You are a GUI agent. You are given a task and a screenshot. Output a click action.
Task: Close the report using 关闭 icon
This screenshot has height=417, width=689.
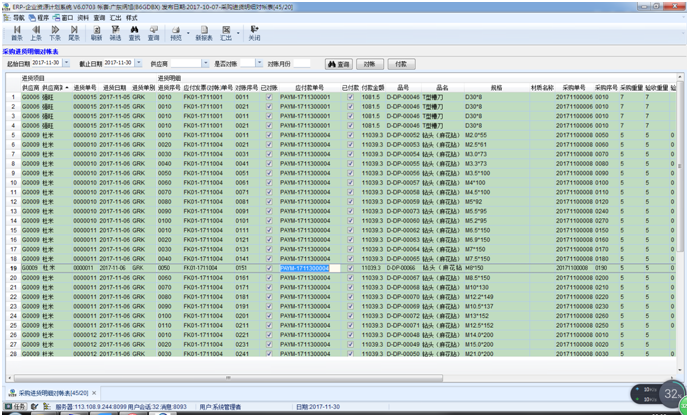coord(254,33)
